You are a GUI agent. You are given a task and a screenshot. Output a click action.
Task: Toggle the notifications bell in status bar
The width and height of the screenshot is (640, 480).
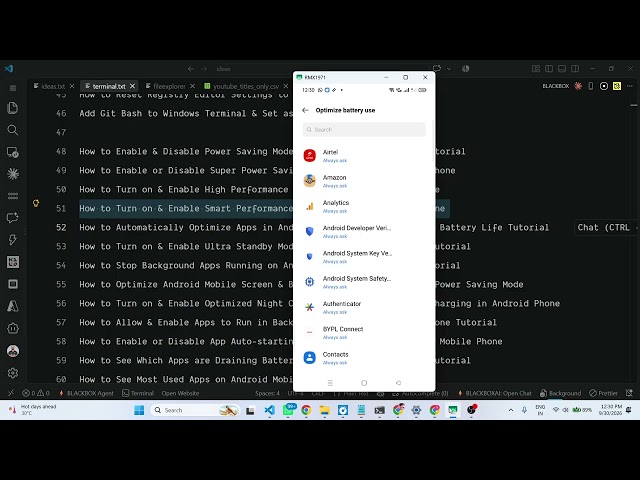pos(629,393)
